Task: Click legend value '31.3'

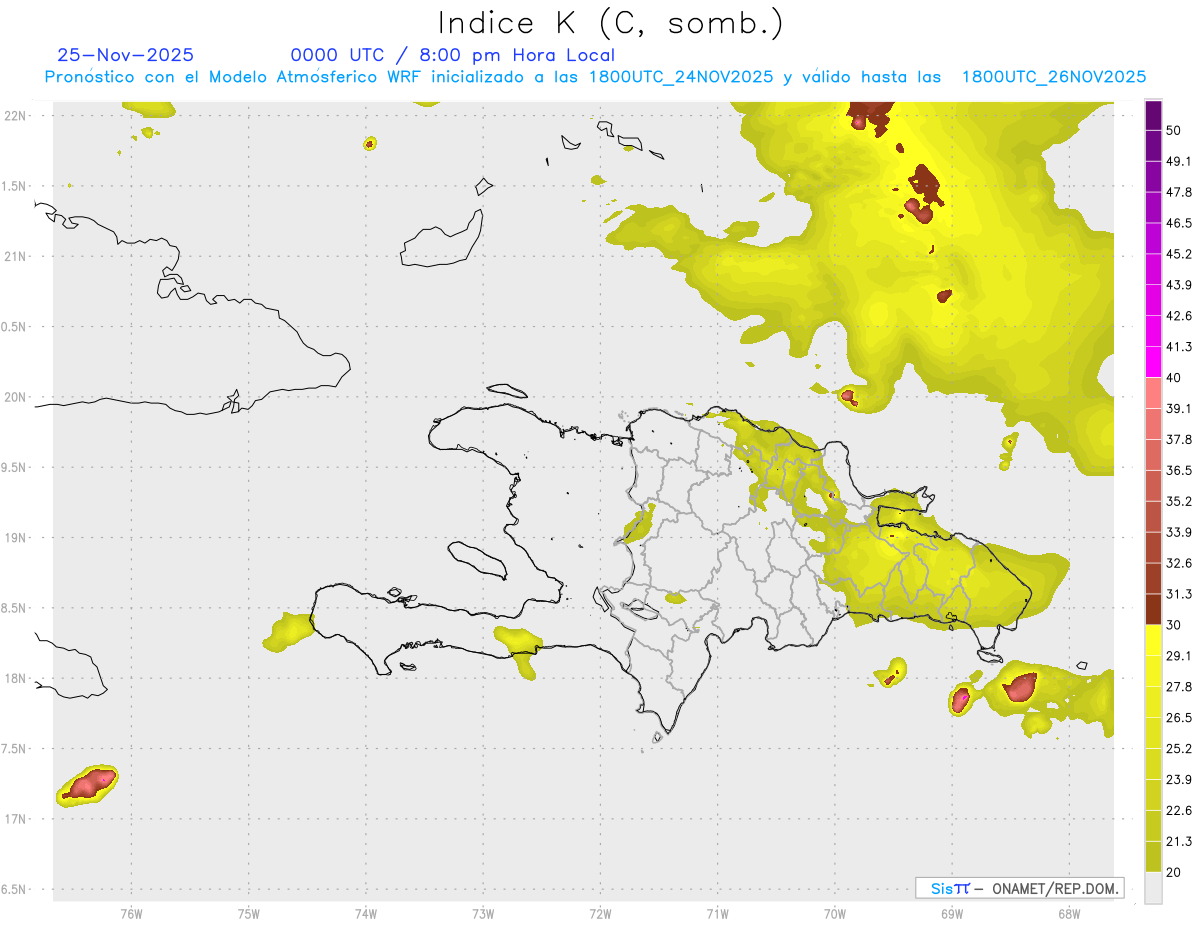Action: point(1178,594)
